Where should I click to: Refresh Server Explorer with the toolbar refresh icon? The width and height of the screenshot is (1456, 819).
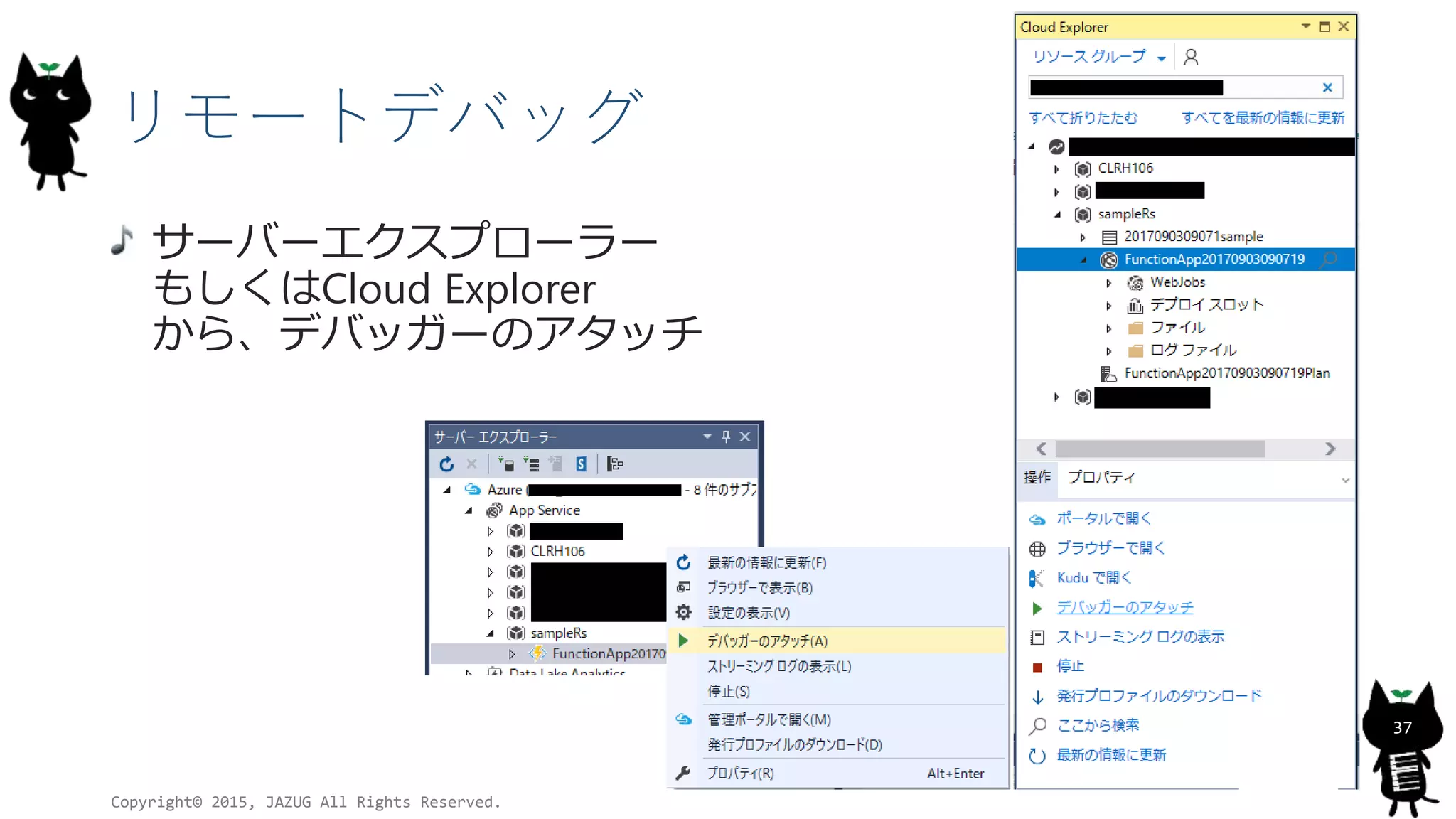coord(446,464)
